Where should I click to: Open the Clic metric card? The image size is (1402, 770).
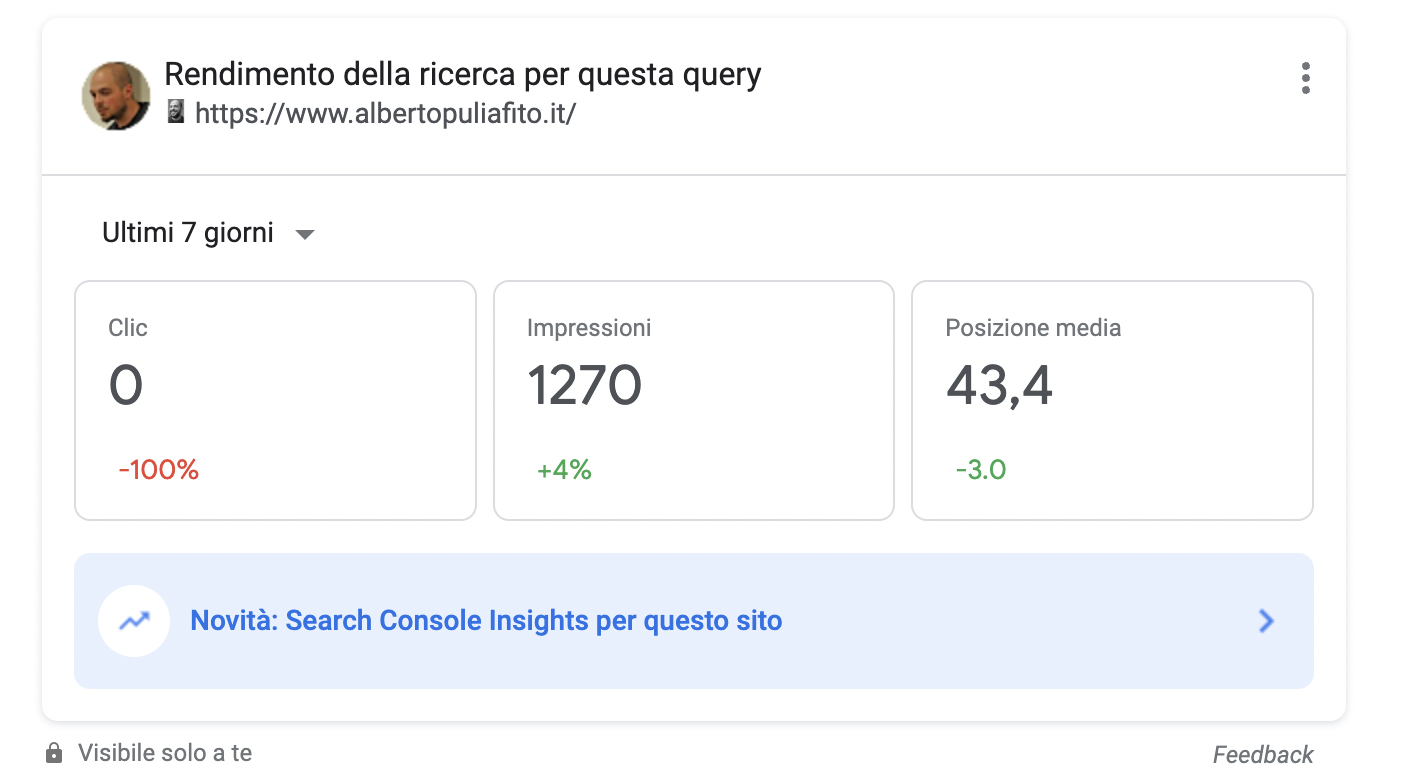(275, 400)
